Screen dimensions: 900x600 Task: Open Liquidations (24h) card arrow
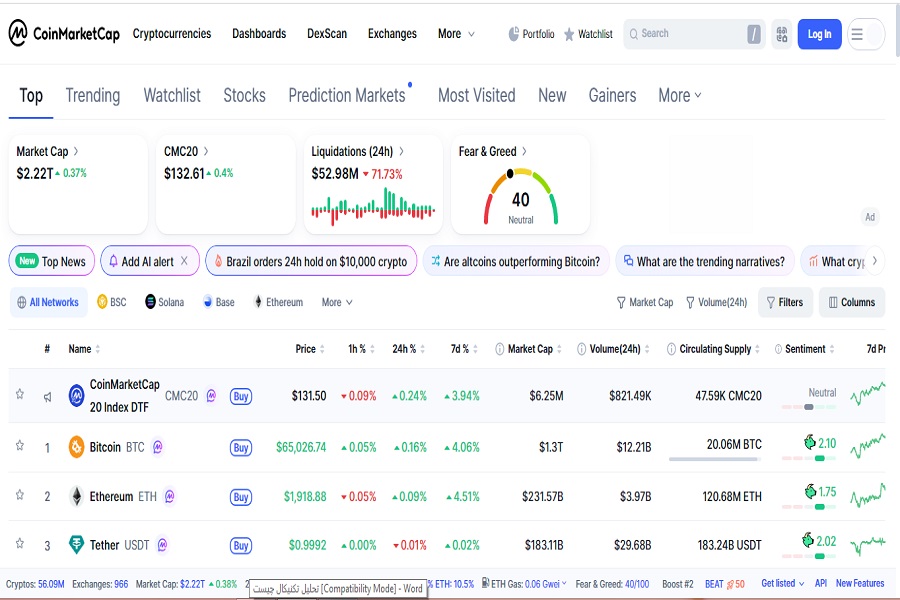[401, 151]
